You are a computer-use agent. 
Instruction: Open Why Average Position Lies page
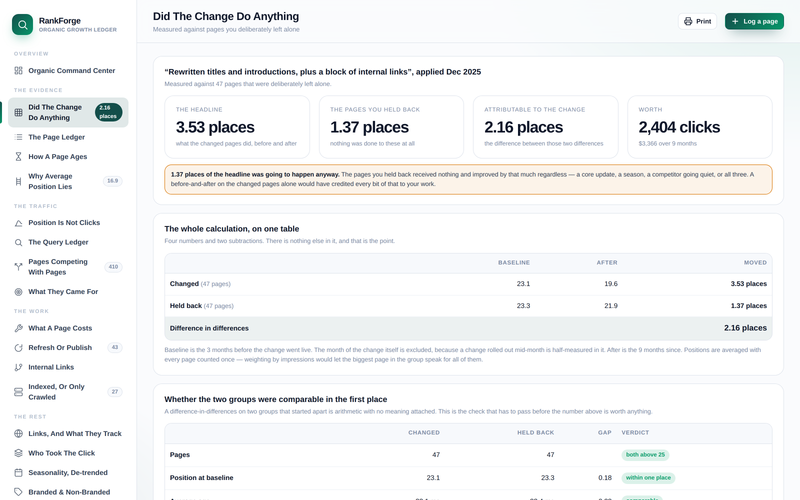tap(68, 181)
